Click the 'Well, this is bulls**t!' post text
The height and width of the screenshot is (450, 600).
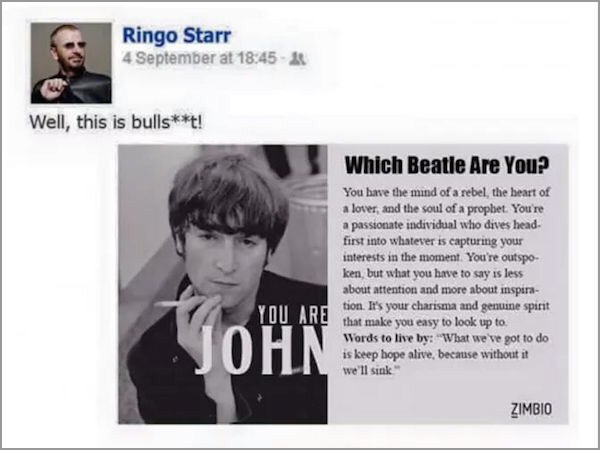pos(116,122)
